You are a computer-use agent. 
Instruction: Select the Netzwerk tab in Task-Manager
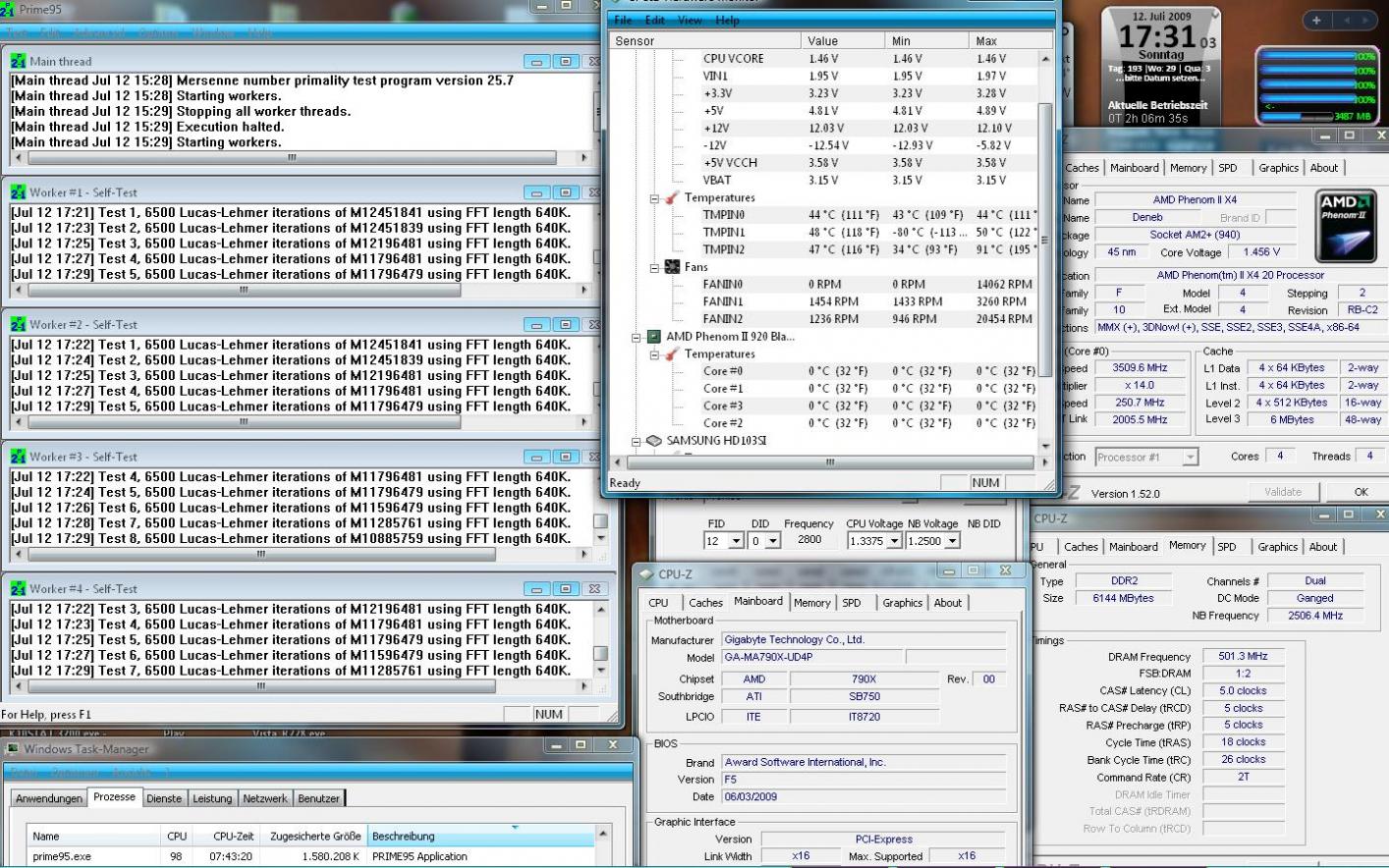(x=265, y=798)
